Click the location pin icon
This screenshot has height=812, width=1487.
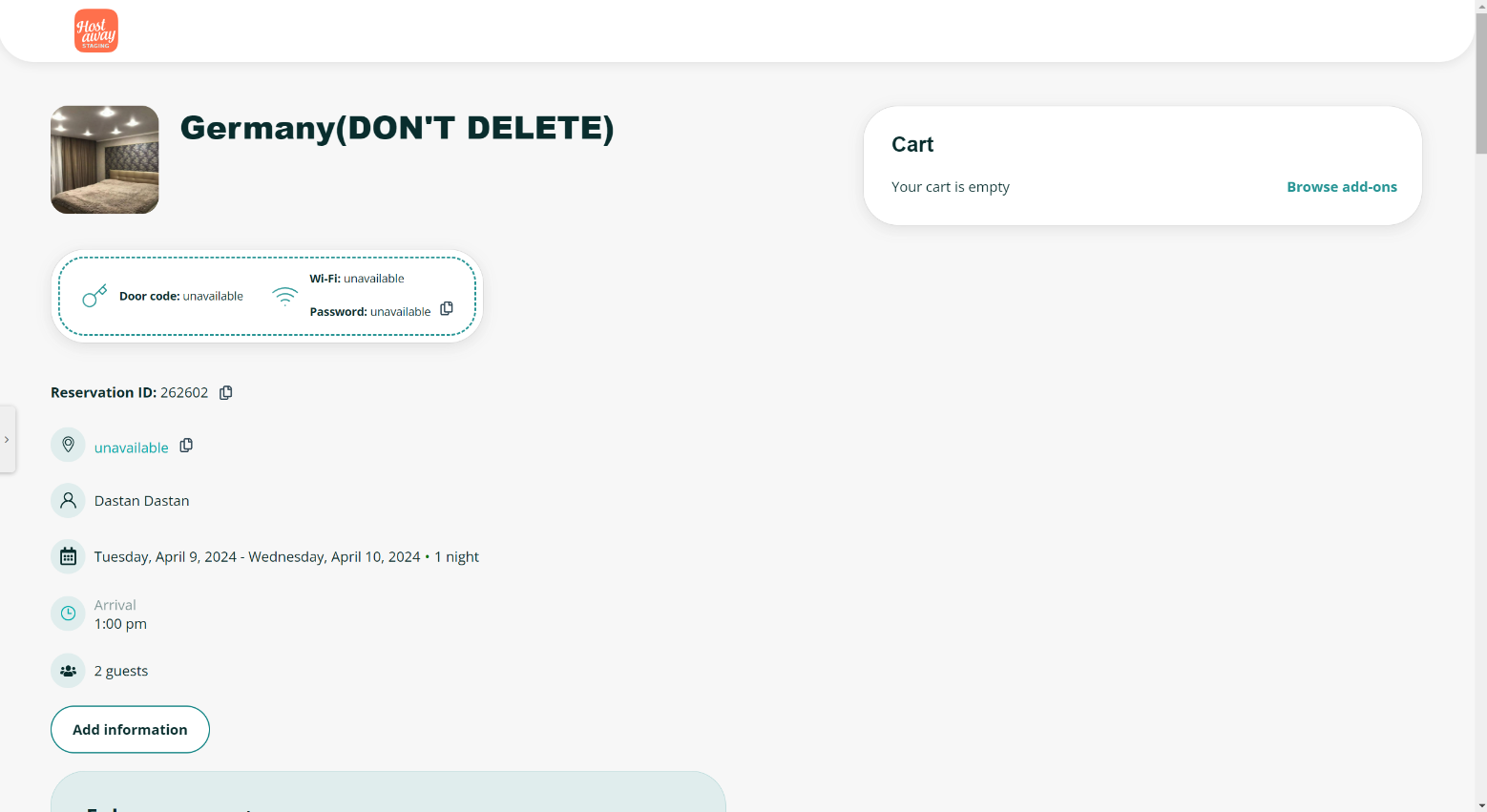pyautogui.click(x=68, y=446)
